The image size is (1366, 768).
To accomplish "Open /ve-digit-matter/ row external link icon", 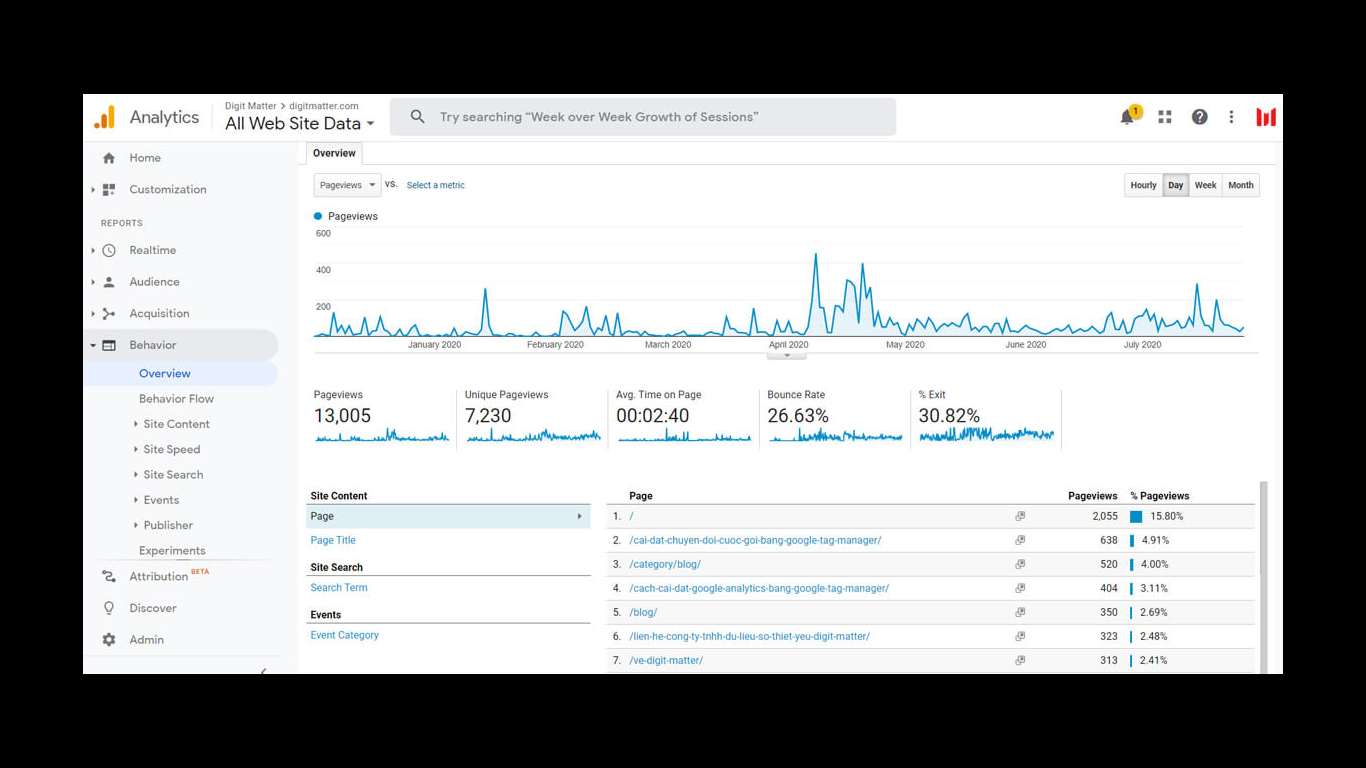I will (1020, 660).
